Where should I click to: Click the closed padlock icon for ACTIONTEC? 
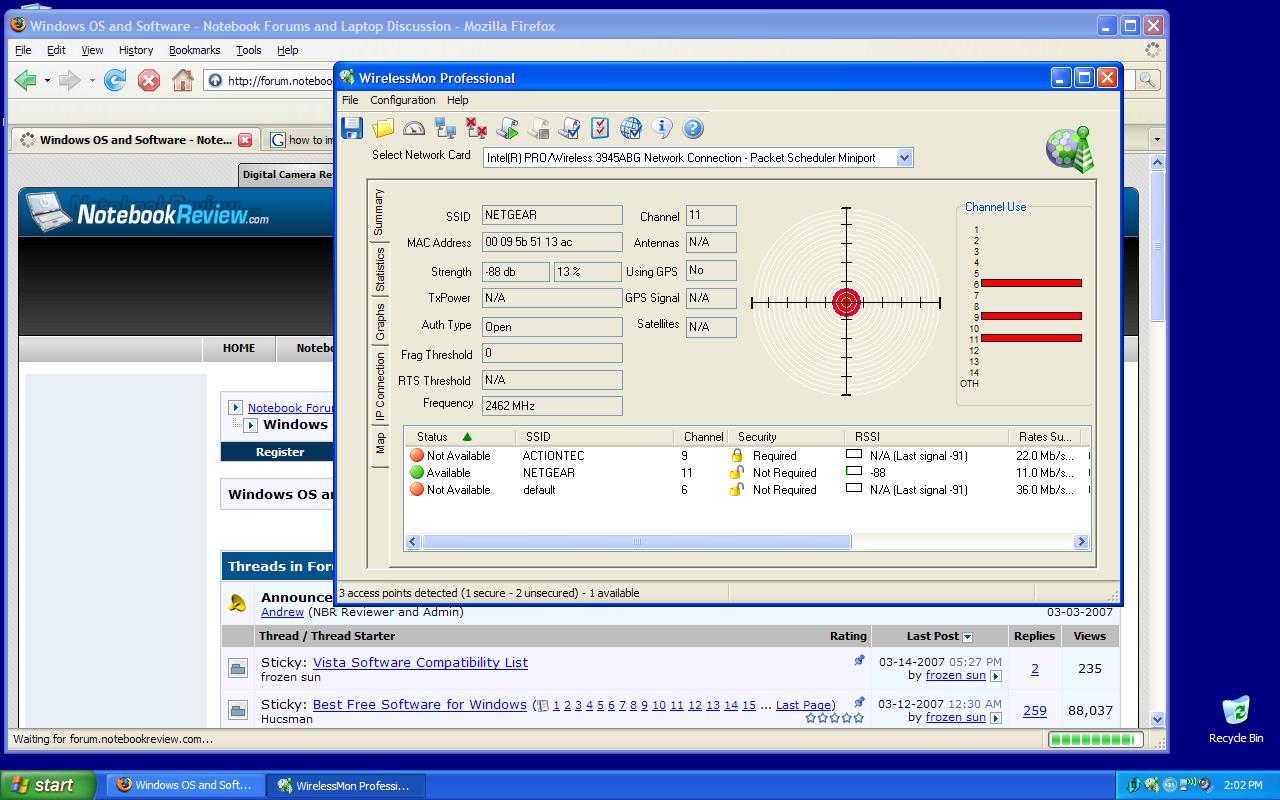pyautogui.click(x=737, y=455)
